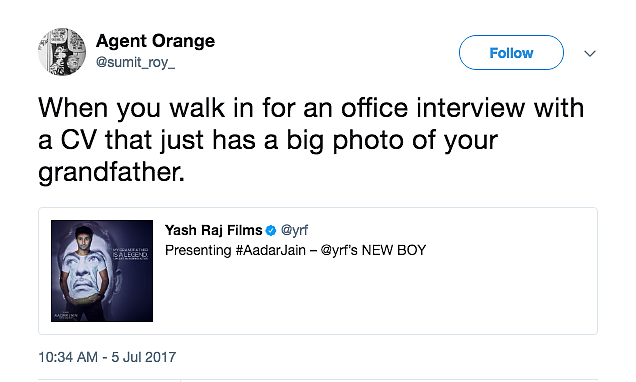Click the 'a CV that just has' tweet line
This screenshot has height=382, width=636.
click(268, 141)
